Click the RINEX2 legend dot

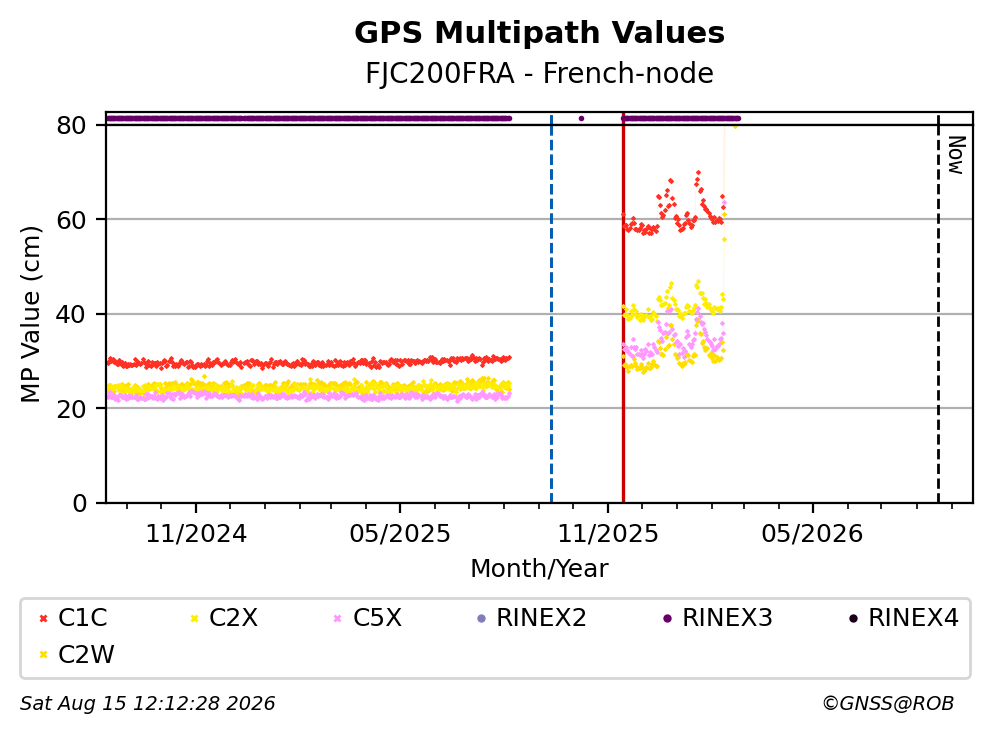[481, 618]
